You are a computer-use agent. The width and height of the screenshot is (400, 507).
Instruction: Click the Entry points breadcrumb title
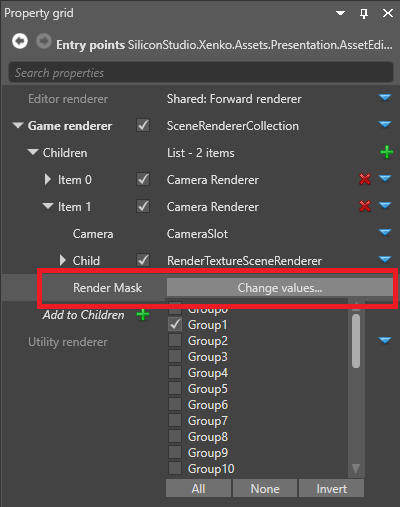point(90,45)
